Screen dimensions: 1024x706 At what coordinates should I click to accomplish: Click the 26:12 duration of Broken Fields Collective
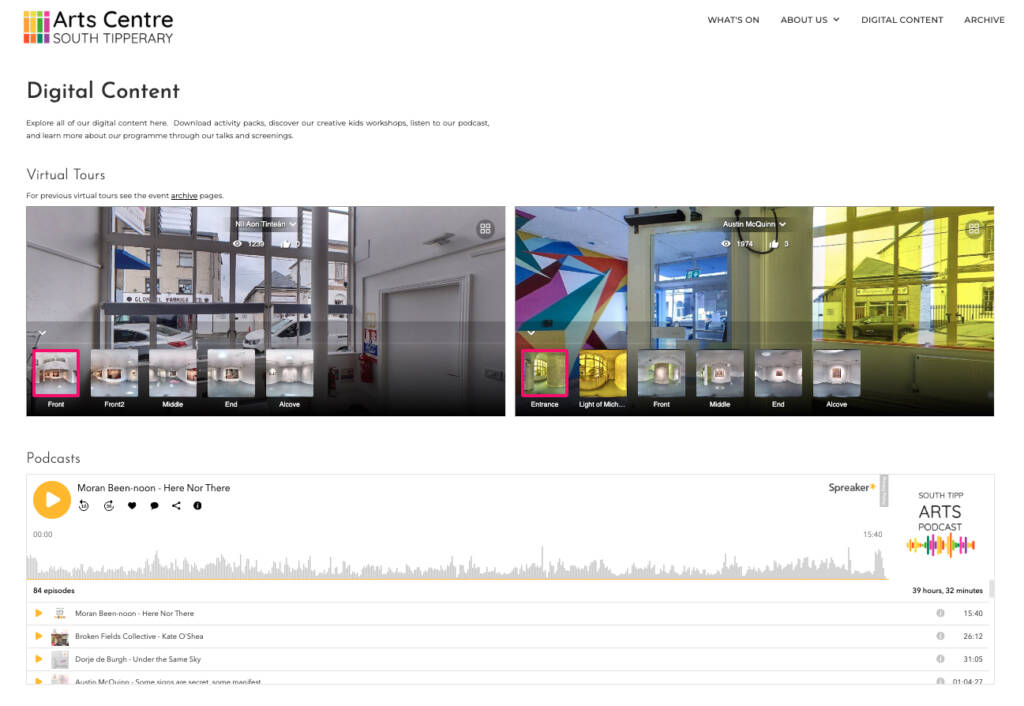973,636
